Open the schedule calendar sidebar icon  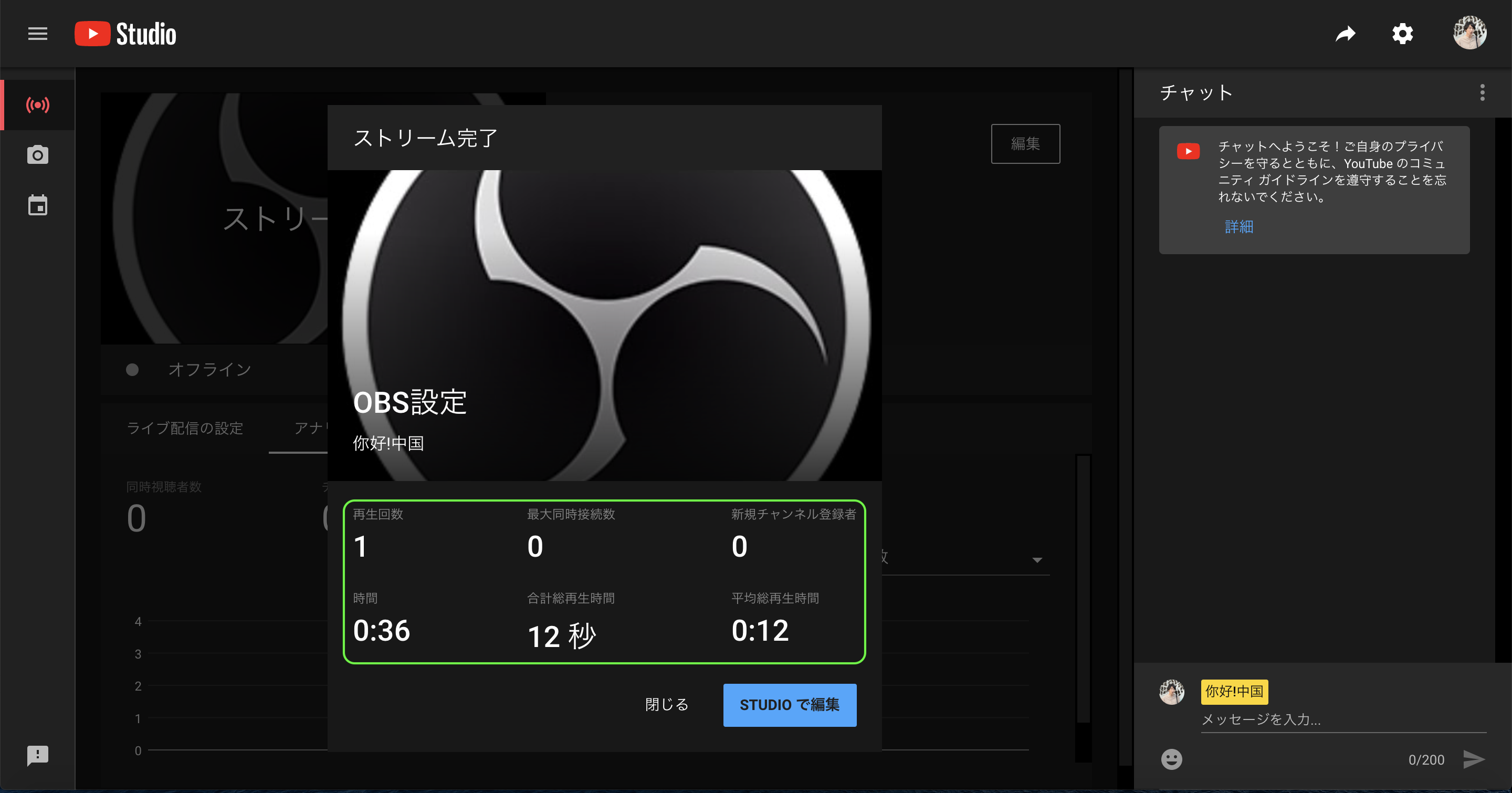coord(38,205)
